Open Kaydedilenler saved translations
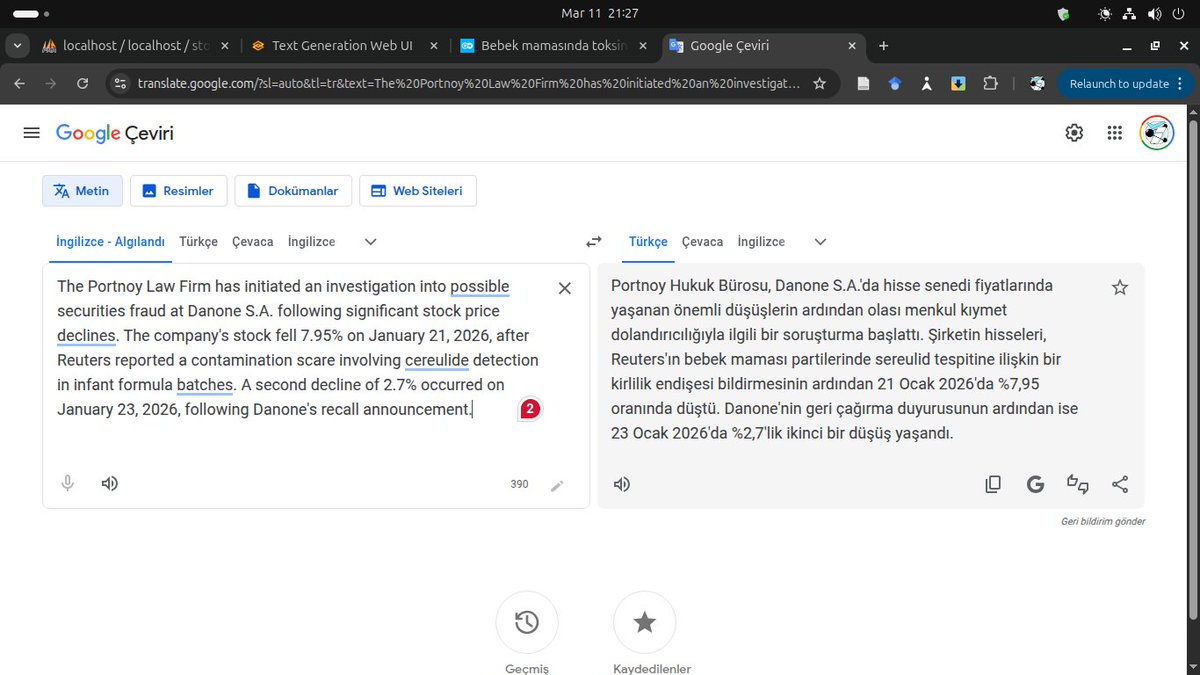The height and width of the screenshot is (675, 1200). coord(645,622)
